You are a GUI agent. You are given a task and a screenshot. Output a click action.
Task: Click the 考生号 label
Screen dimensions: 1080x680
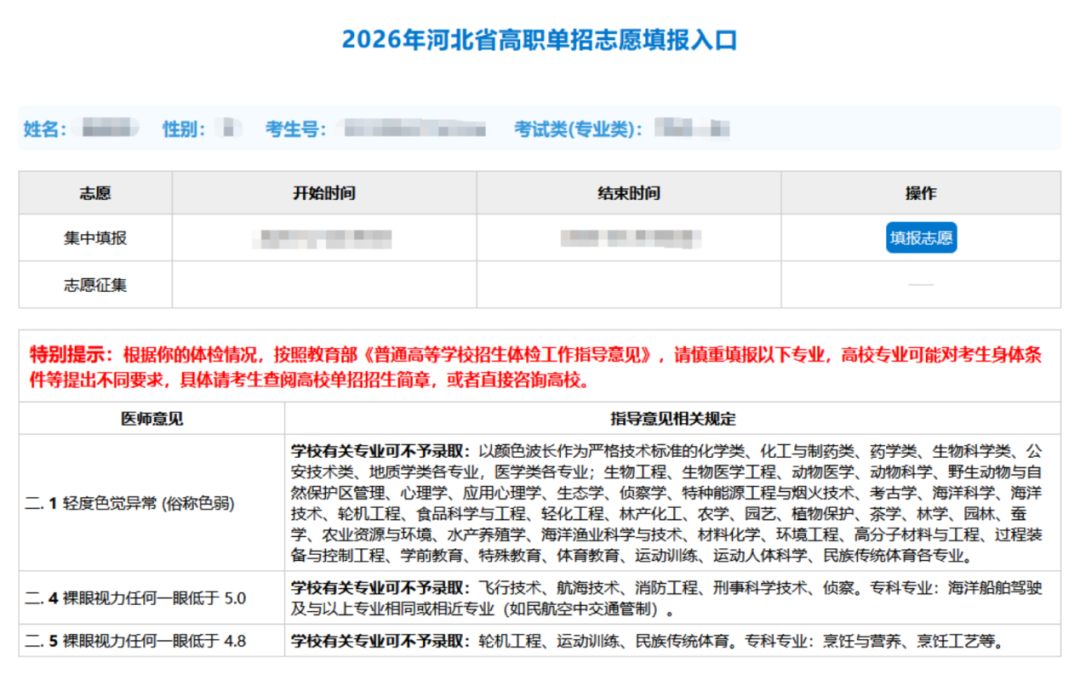(x=295, y=129)
